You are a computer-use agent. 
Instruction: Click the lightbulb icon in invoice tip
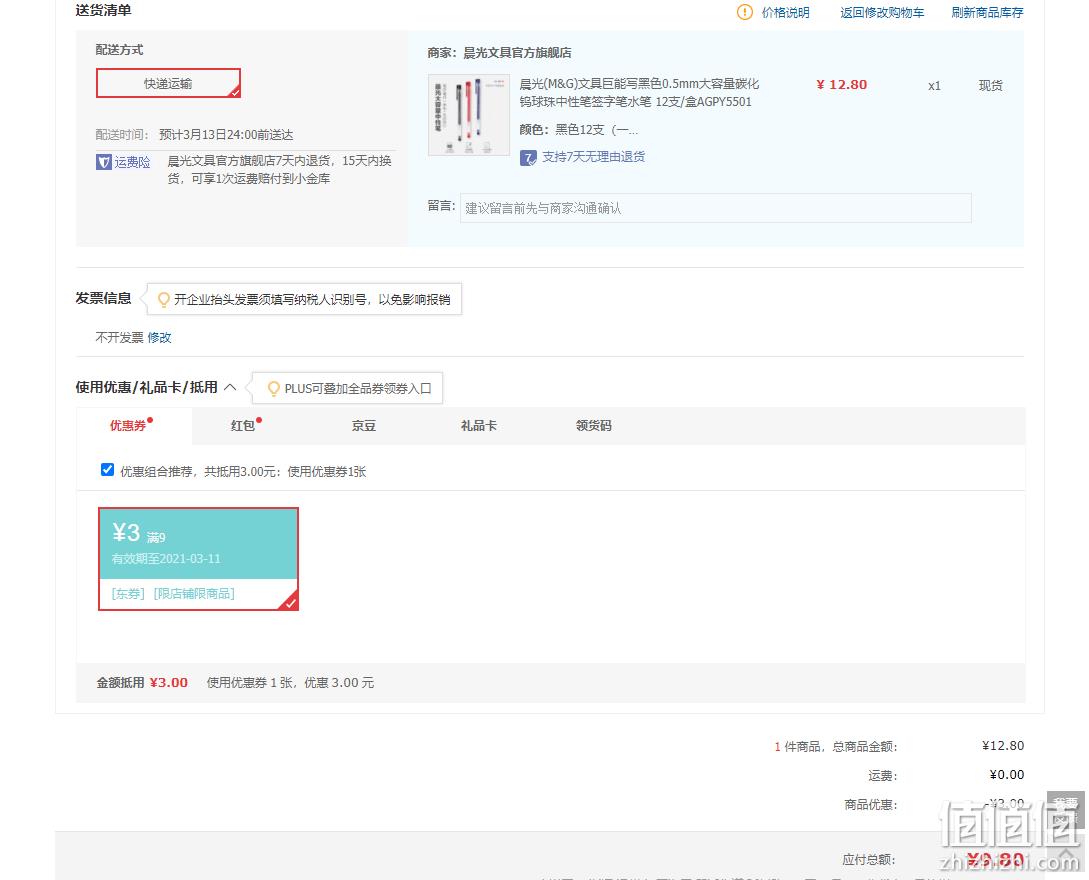[164, 299]
